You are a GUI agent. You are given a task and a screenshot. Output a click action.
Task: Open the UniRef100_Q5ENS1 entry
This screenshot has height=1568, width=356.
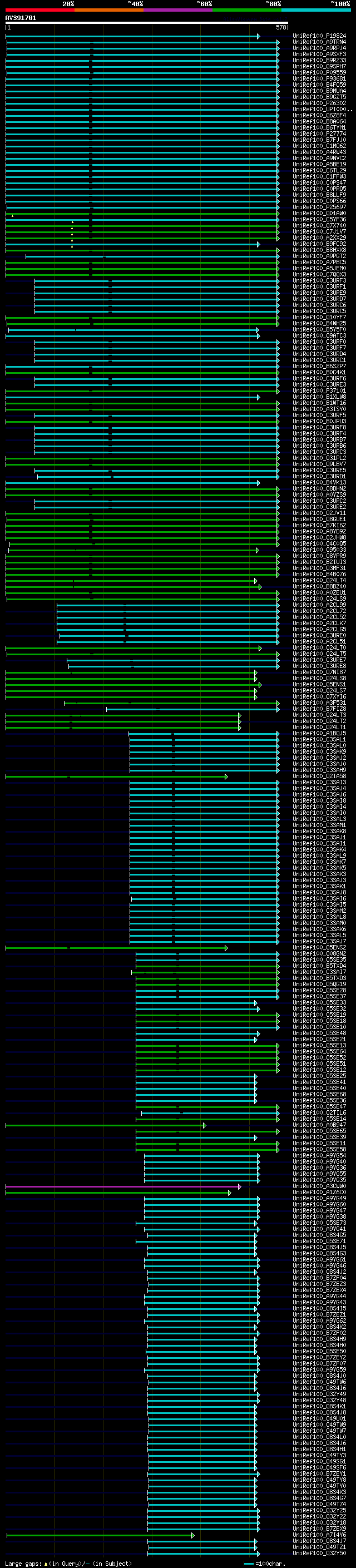coord(319,685)
